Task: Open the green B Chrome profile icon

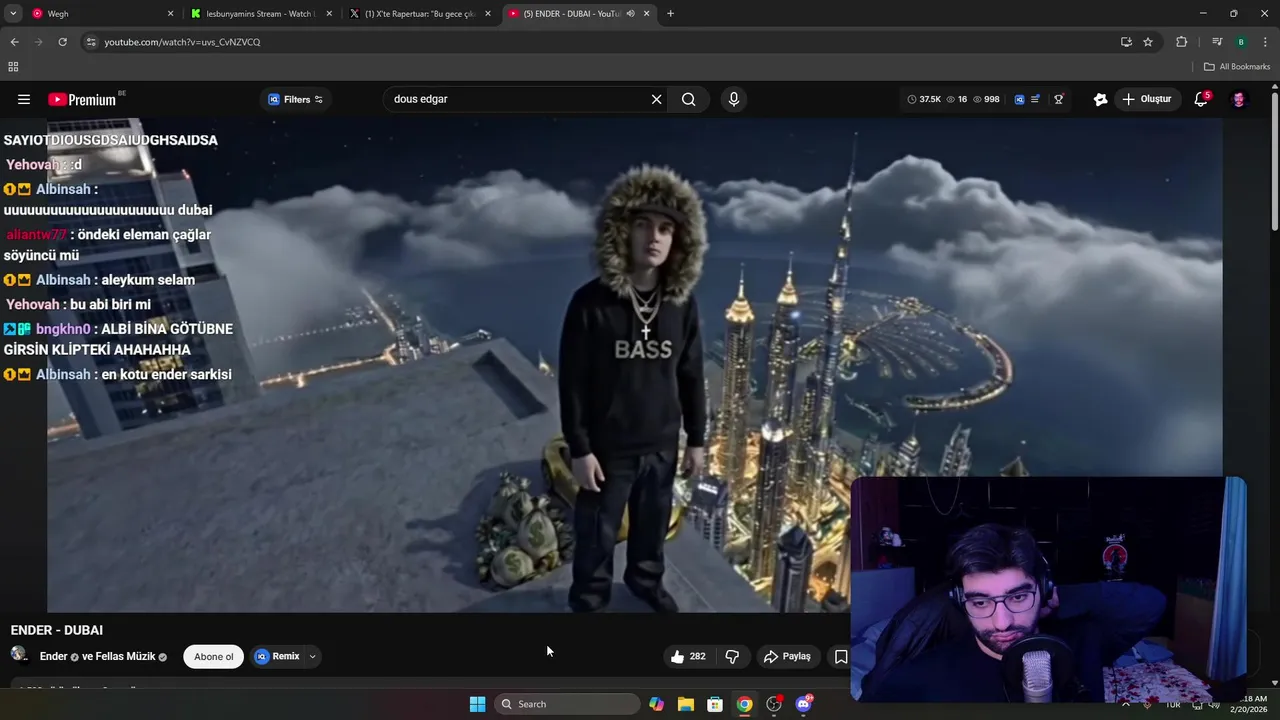Action: 1241,42
